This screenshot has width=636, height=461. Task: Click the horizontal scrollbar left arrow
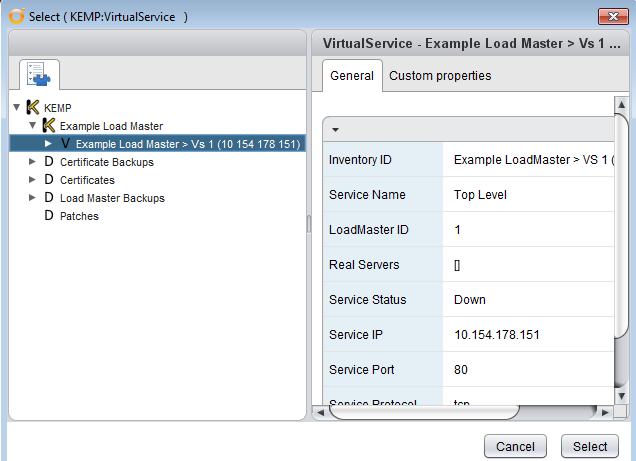[320, 412]
